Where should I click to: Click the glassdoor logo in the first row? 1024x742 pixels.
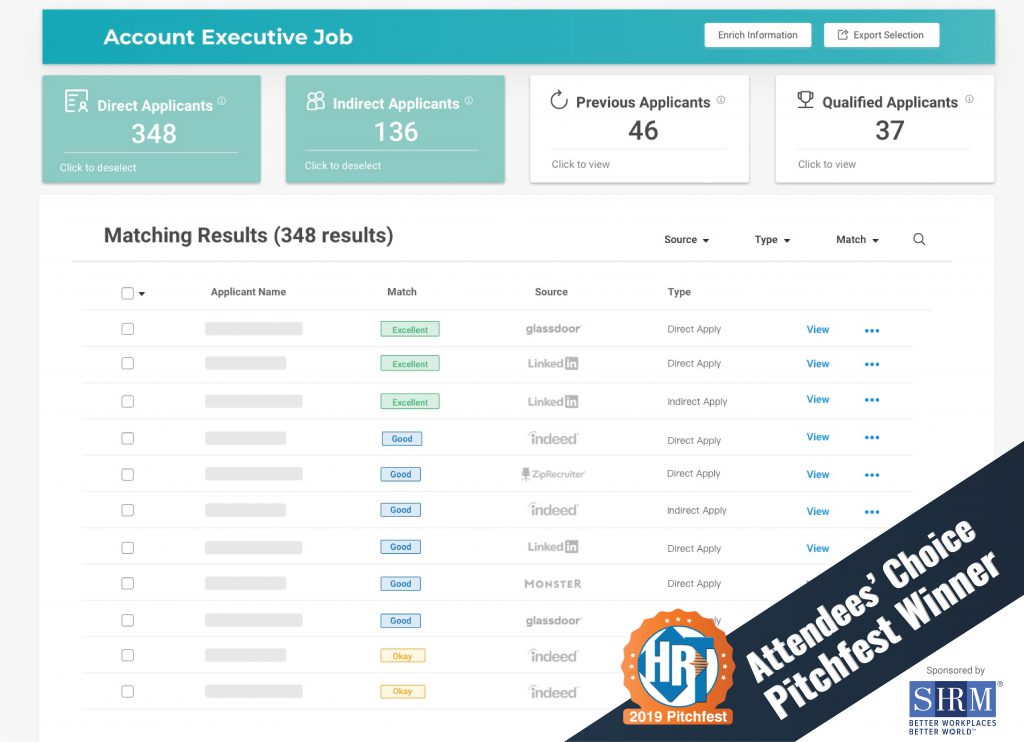point(553,329)
